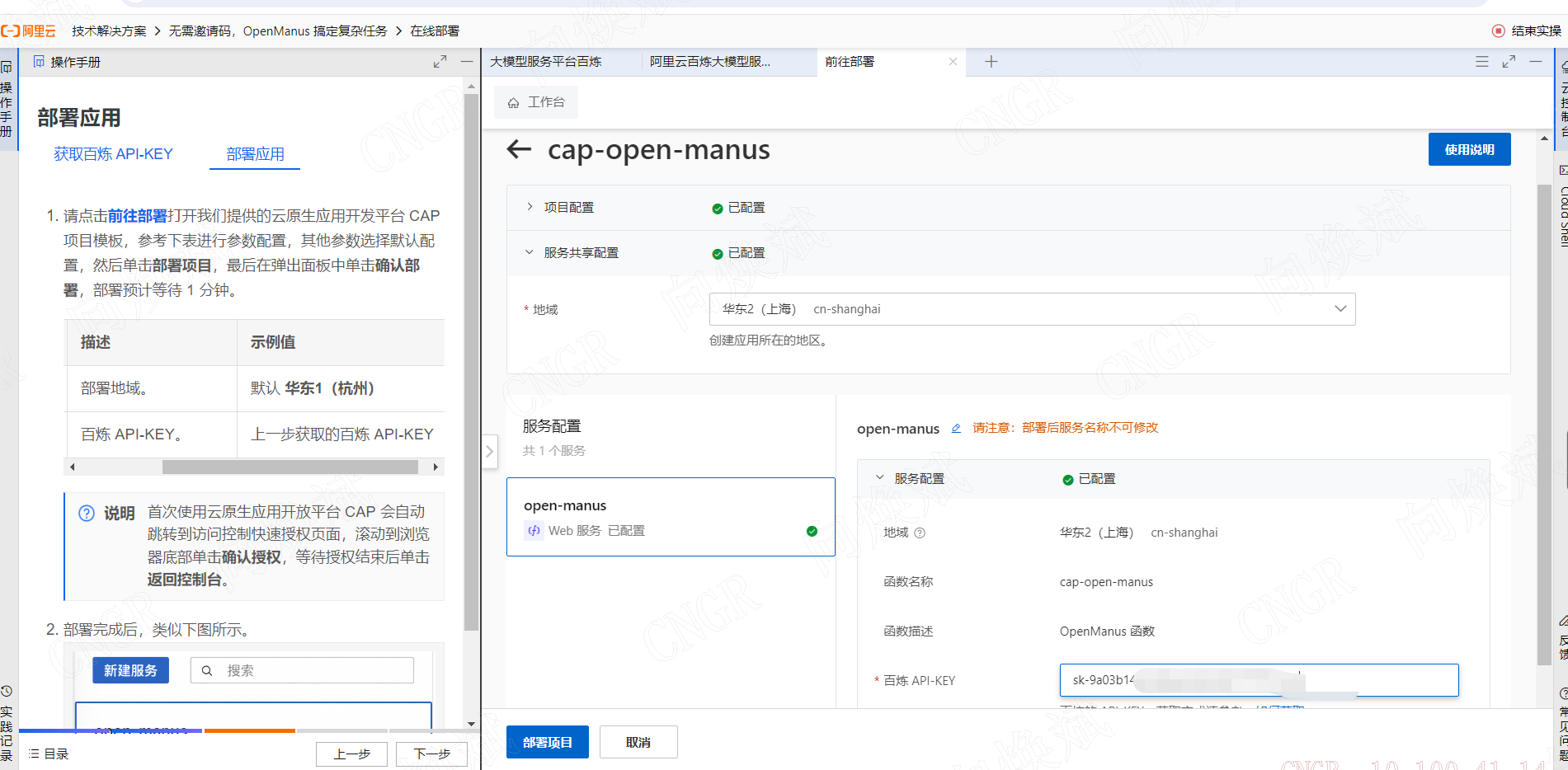The width and height of the screenshot is (1568, 770).
Task: Open a new browser tab with plus icon
Action: 991,62
